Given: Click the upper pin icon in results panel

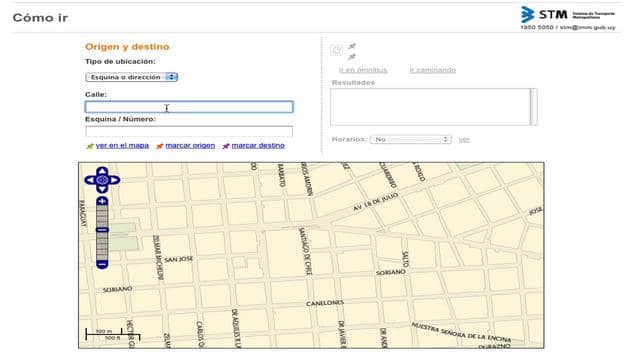Looking at the screenshot, I should coord(352,46).
